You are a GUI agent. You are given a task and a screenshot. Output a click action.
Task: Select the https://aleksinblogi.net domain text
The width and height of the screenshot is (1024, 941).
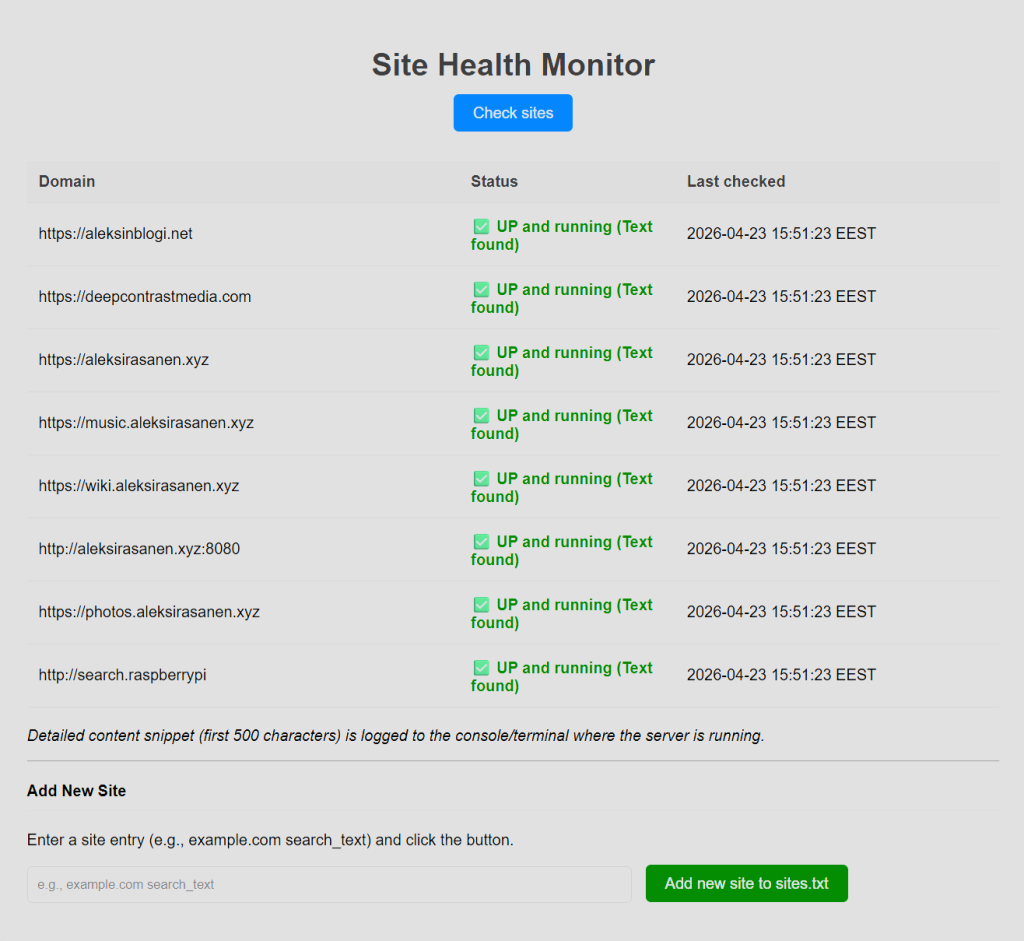115,234
